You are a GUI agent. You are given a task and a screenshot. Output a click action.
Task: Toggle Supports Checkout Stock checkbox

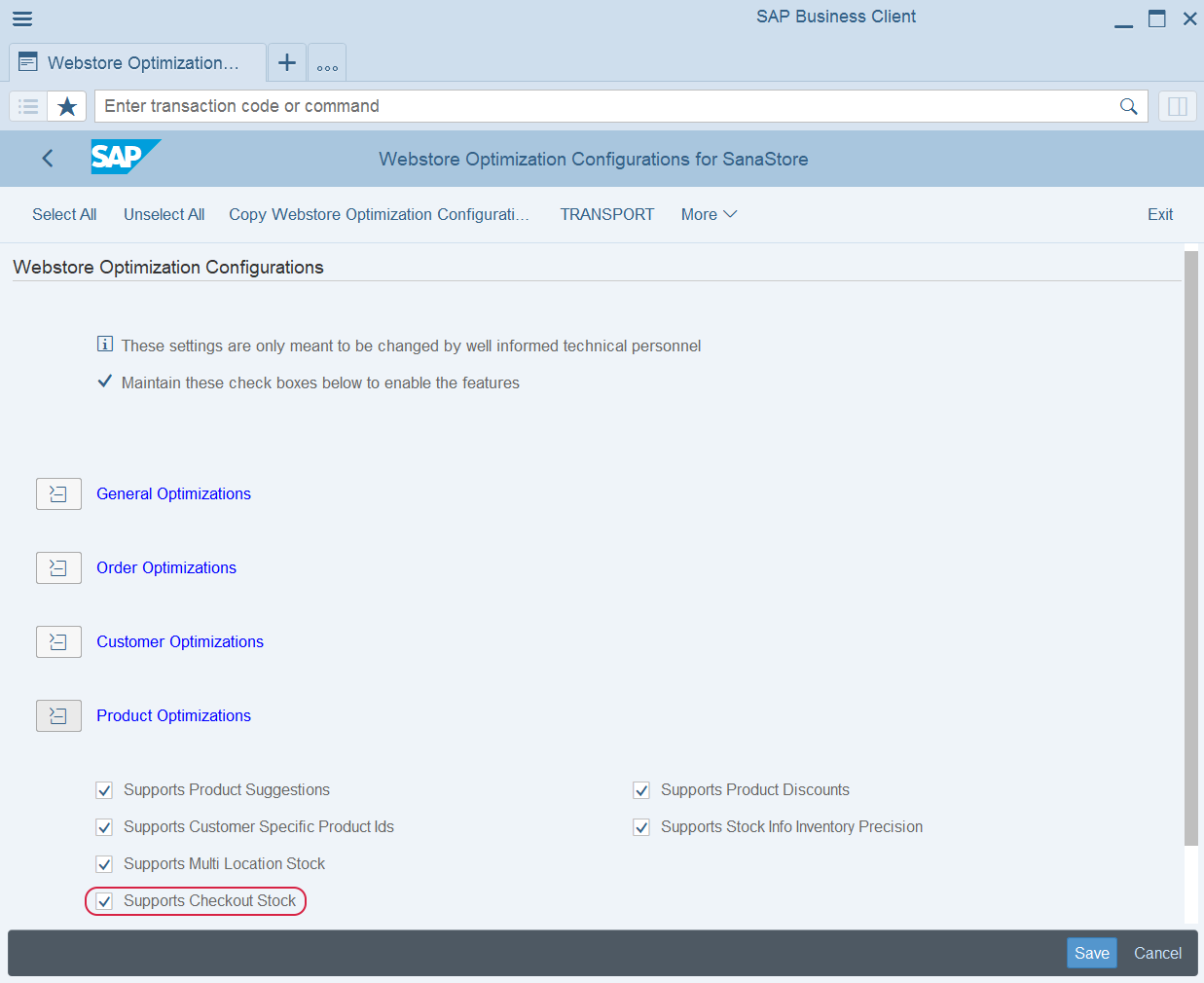[x=104, y=901]
